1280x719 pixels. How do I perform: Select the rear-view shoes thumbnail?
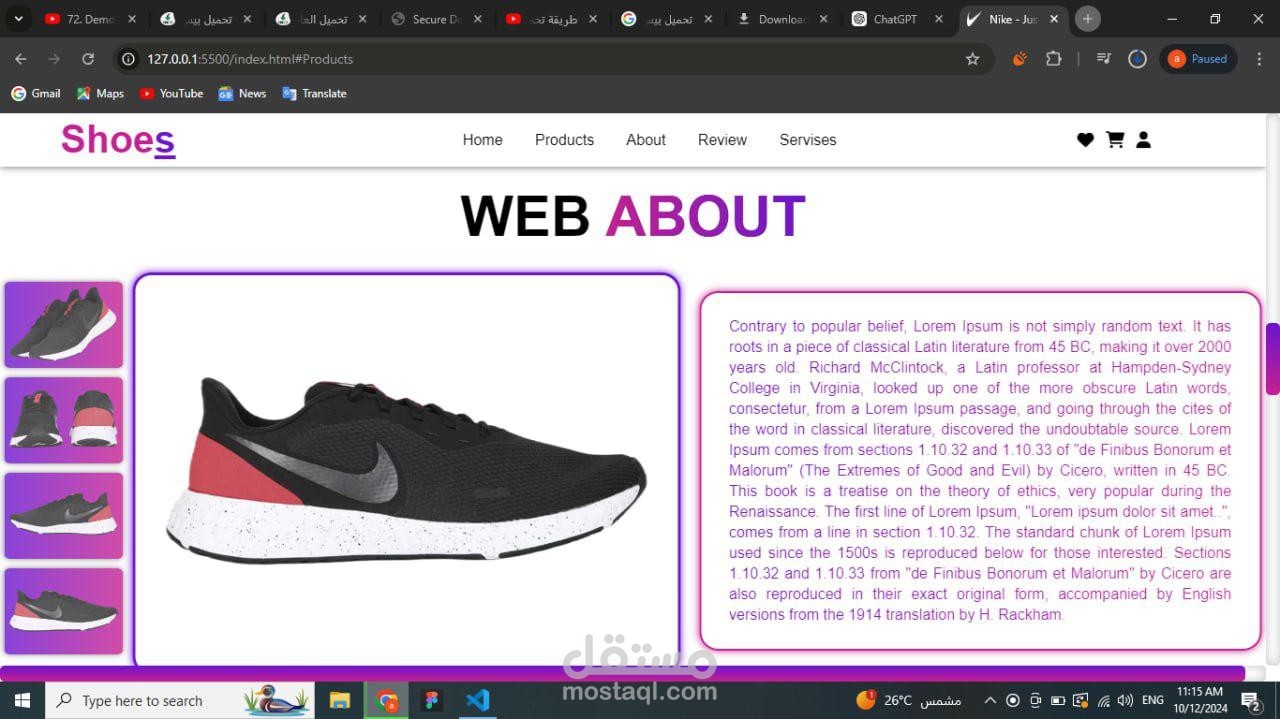(x=64, y=420)
